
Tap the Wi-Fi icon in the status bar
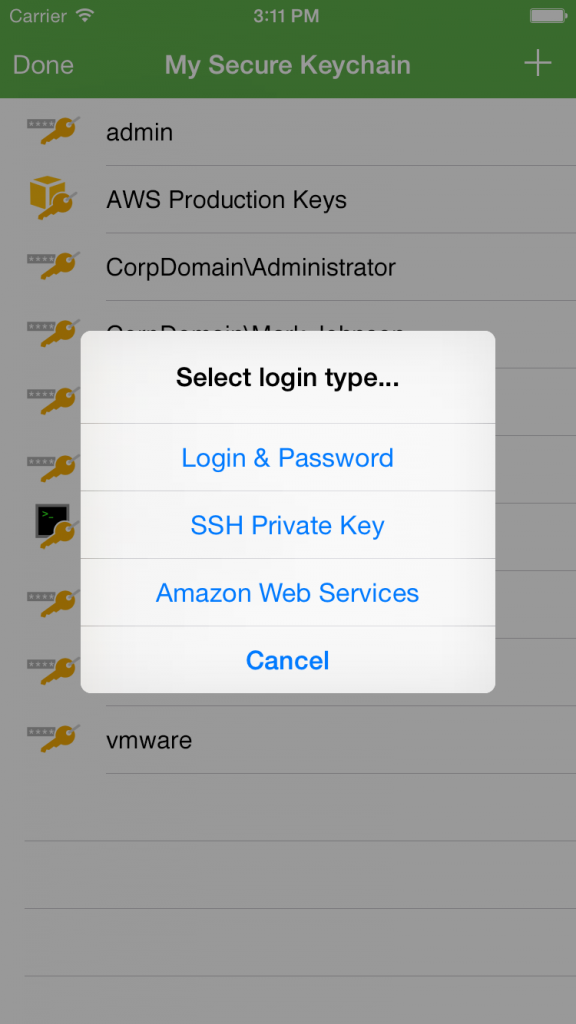pyautogui.click(x=84, y=15)
